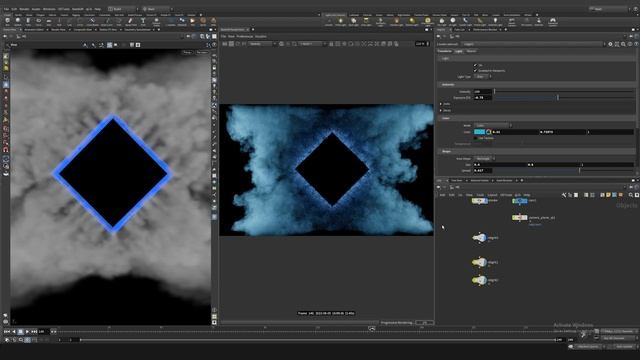Jump to last frame on playbar

34,332
